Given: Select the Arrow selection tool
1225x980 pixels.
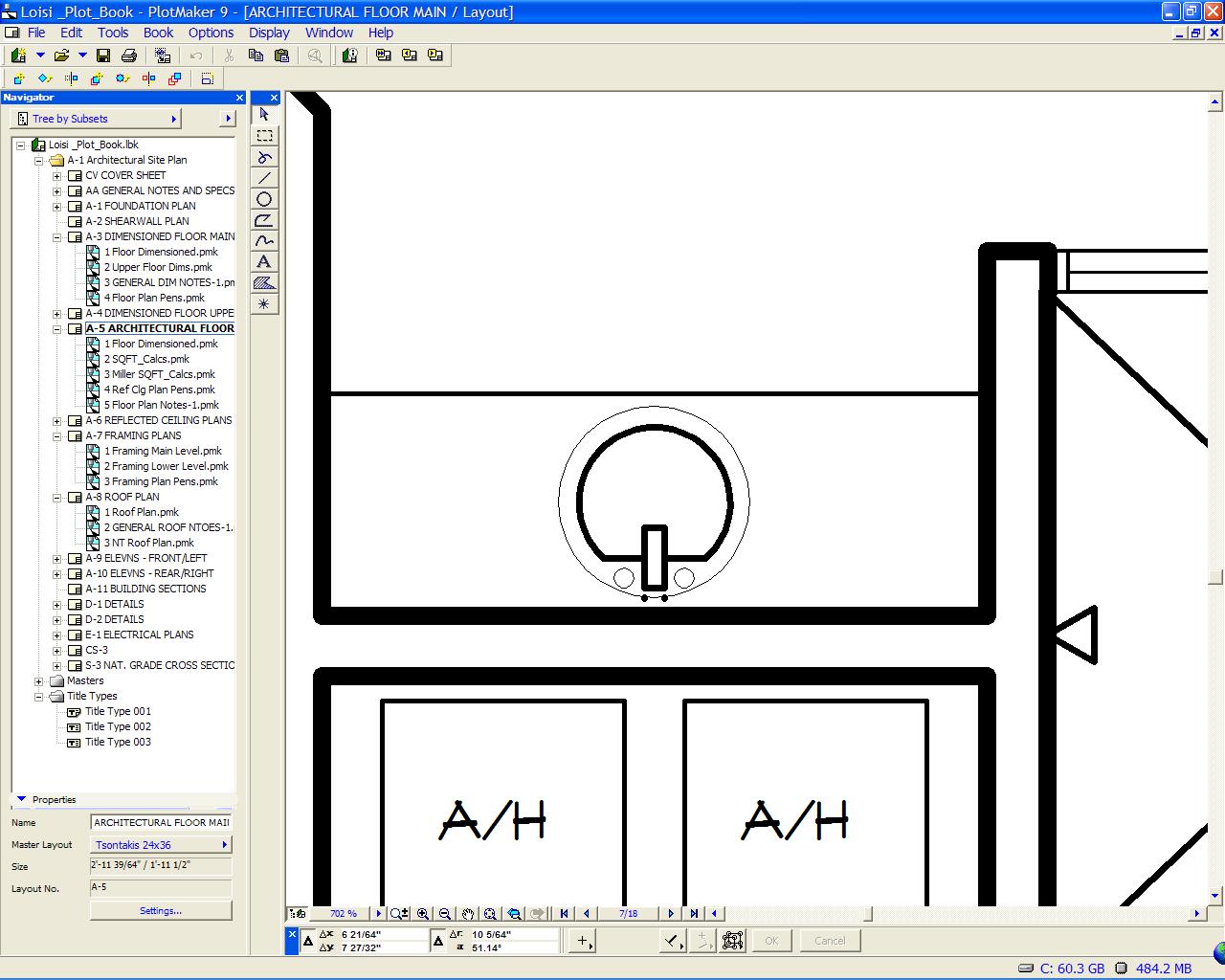Looking at the screenshot, I should click(x=264, y=114).
